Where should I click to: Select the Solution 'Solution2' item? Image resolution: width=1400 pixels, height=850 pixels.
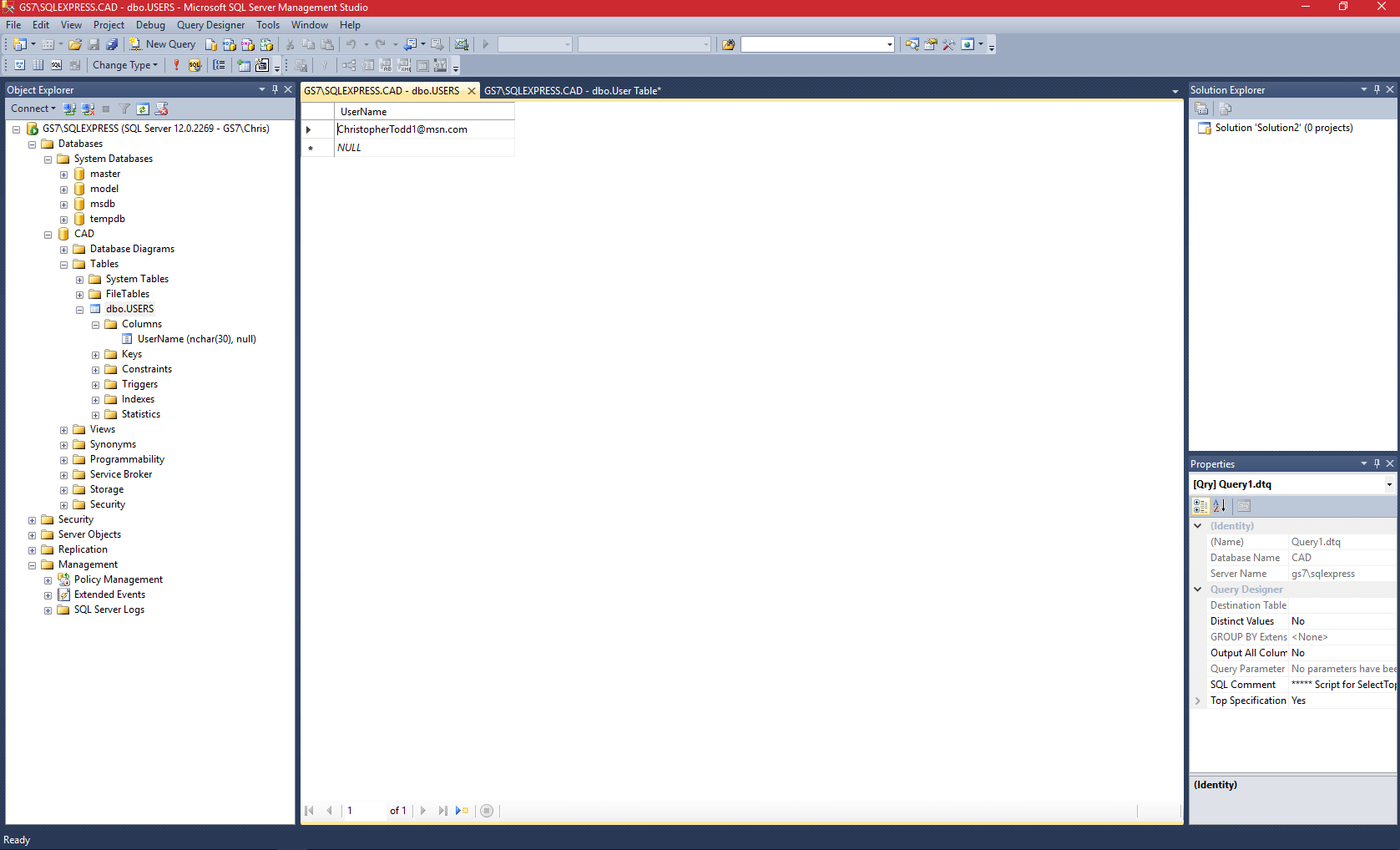tap(1275, 128)
